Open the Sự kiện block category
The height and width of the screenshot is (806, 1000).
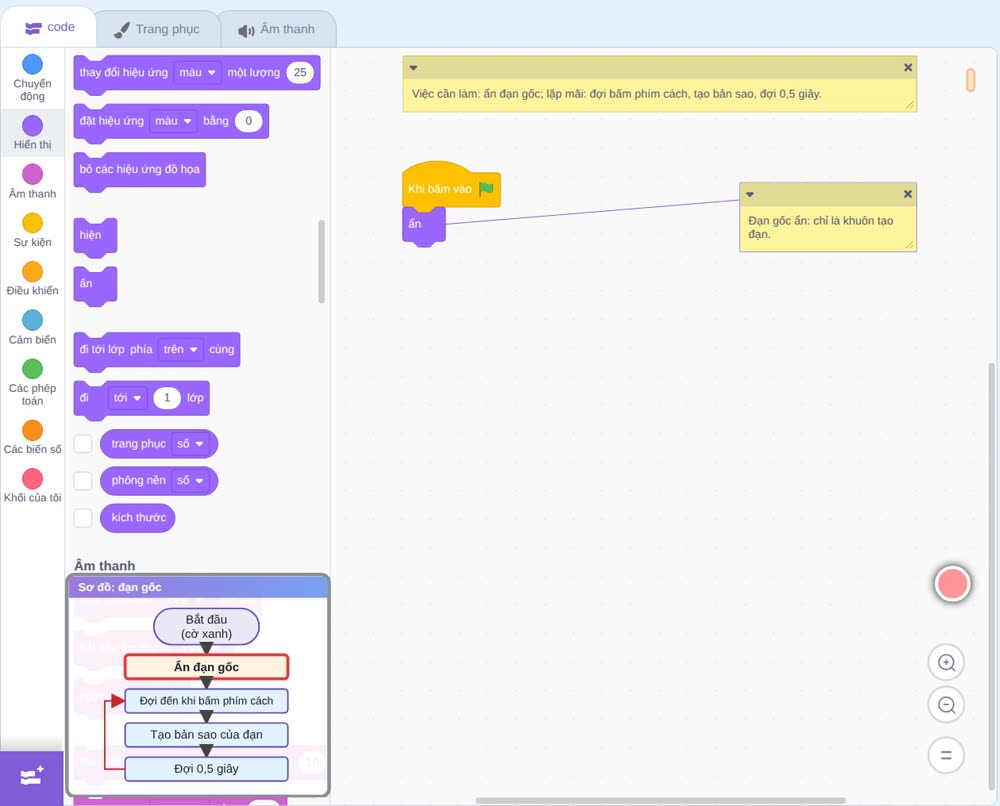pyautogui.click(x=33, y=230)
